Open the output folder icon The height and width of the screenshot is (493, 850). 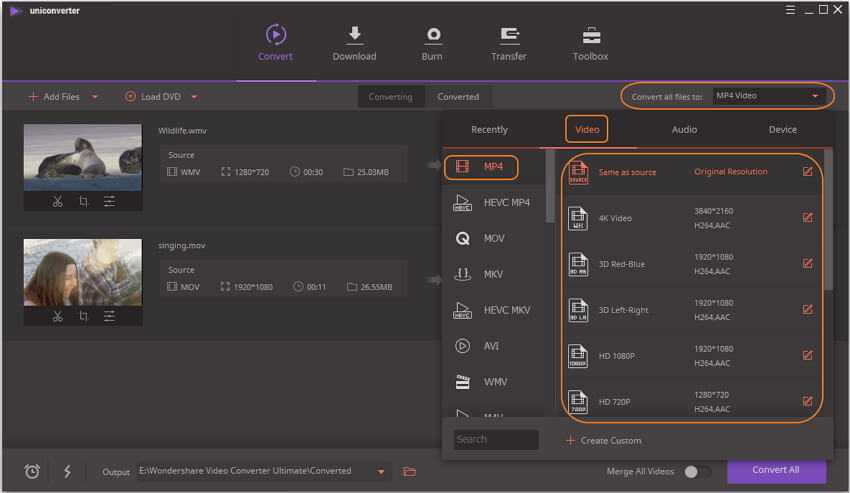coord(409,471)
